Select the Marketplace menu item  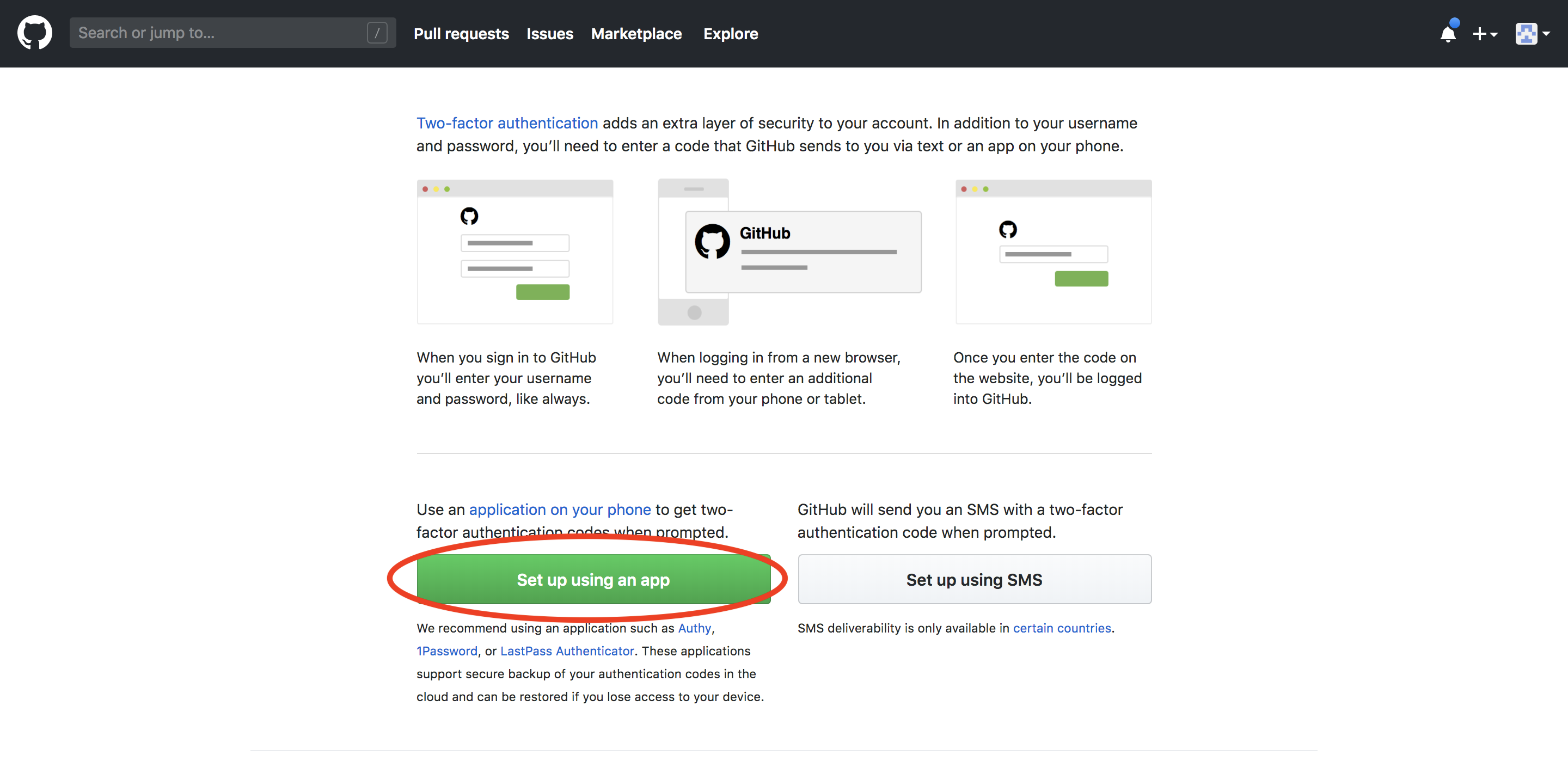[x=637, y=33]
